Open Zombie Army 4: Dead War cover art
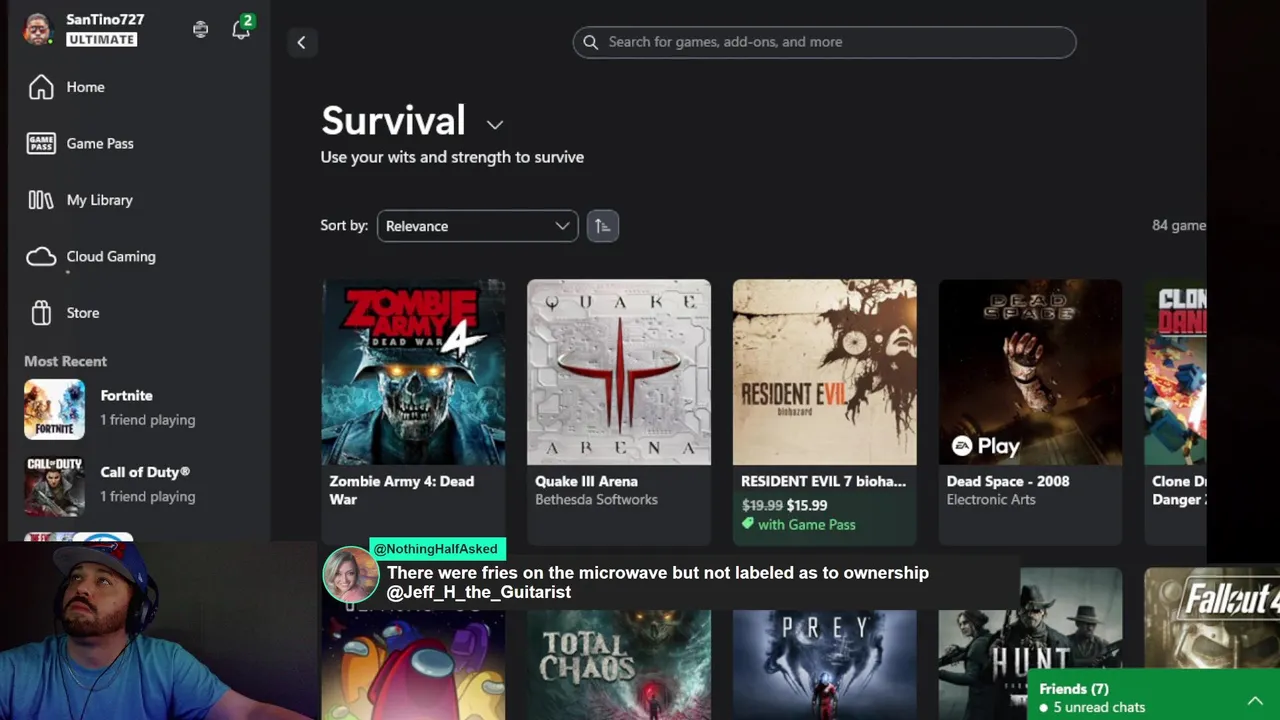 tap(413, 372)
